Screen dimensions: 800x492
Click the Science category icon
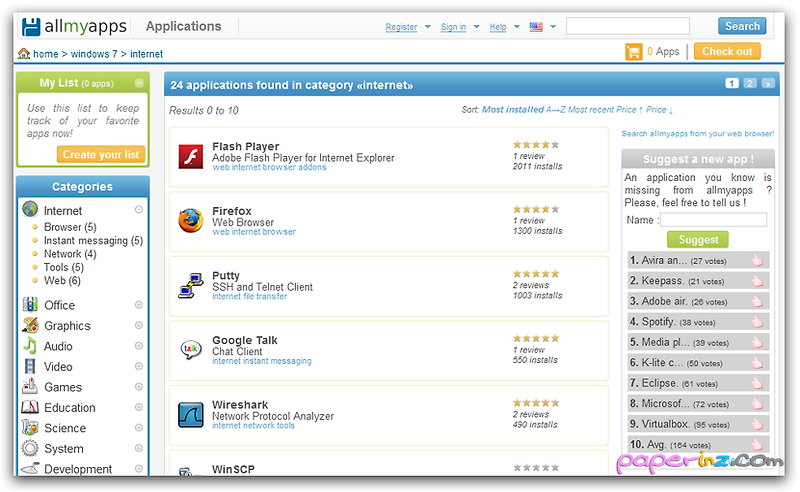[30, 427]
